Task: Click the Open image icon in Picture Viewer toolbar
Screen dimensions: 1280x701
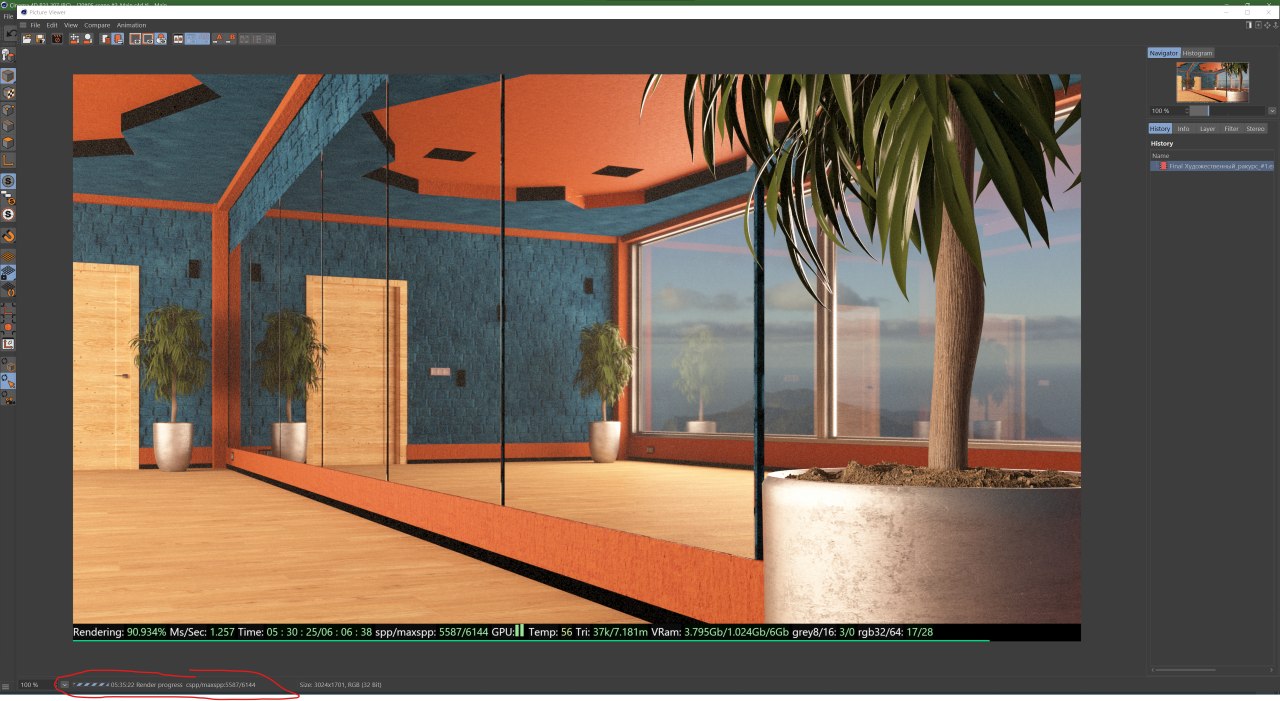Action: [x=27, y=38]
